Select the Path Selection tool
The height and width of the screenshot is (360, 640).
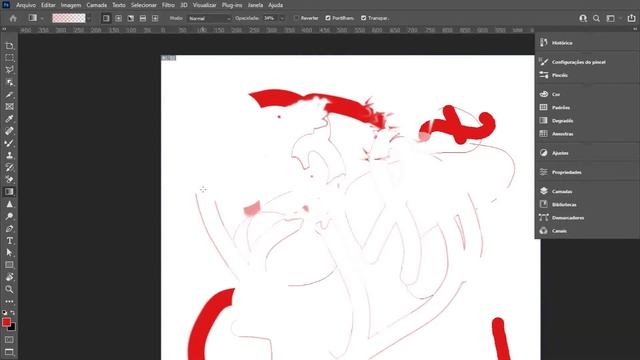[9, 253]
